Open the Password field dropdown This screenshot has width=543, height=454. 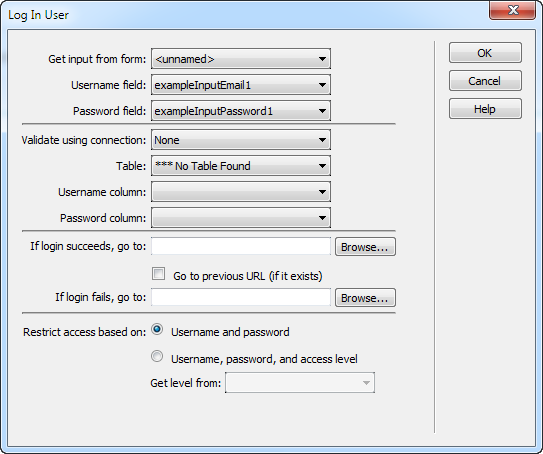[x=241, y=111]
